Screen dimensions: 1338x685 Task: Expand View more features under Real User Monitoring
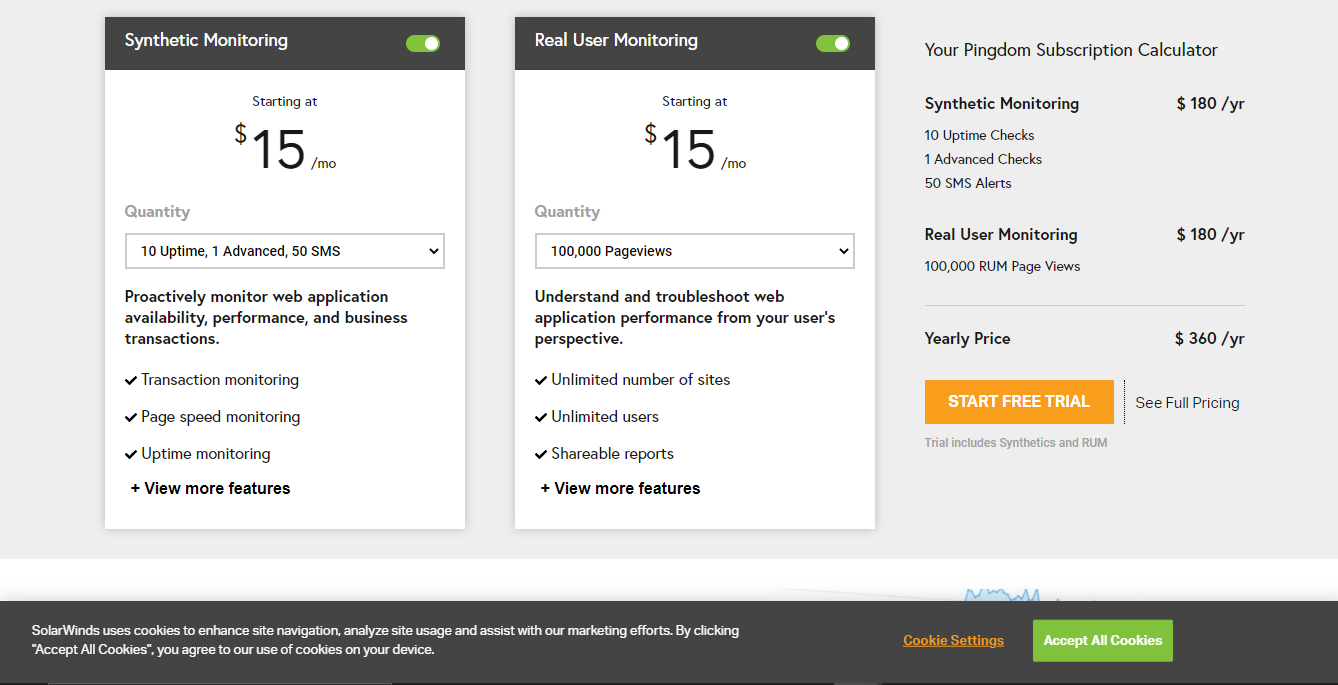(620, 488)
